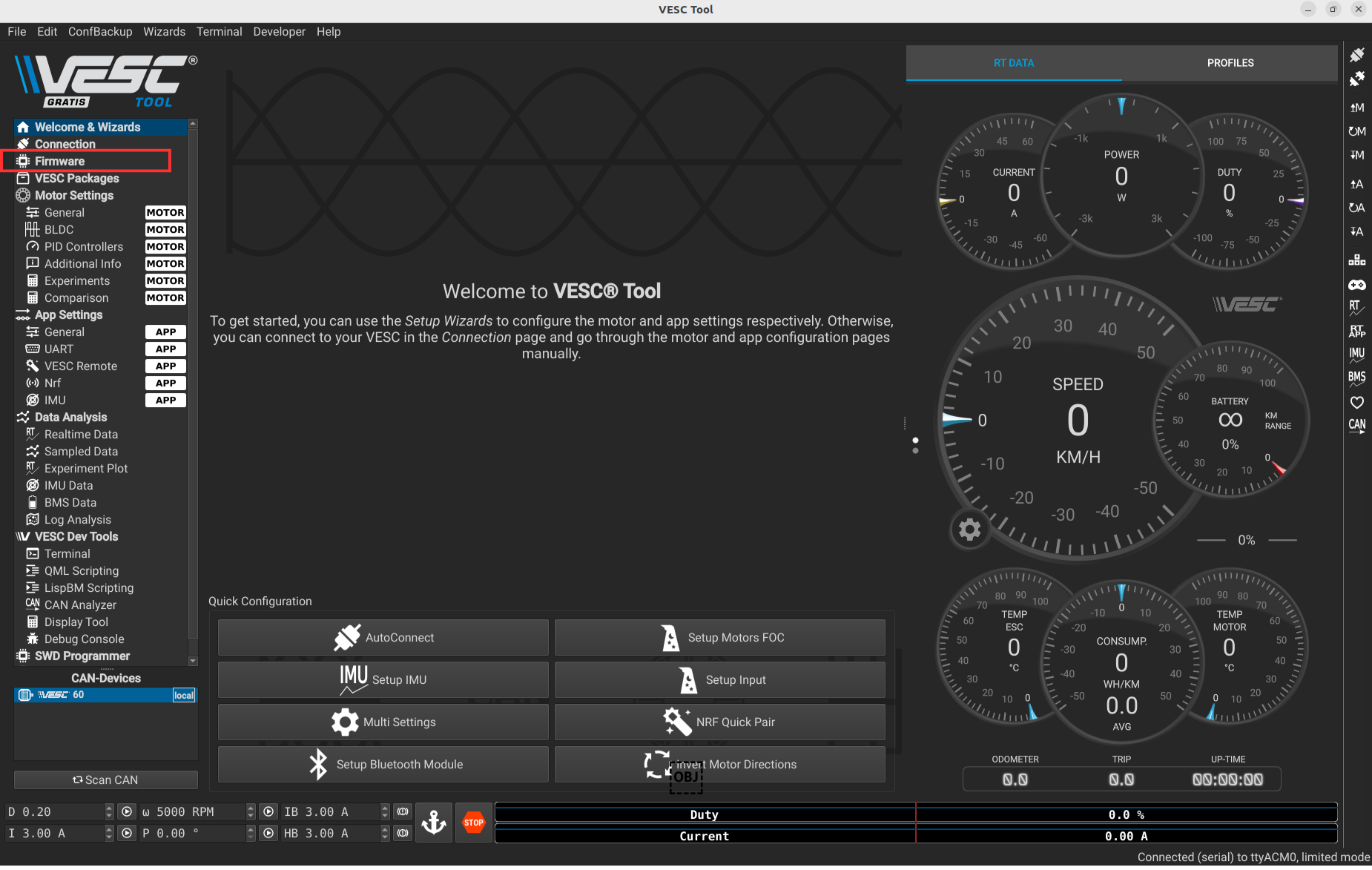Viewport: 1372px width, 870px height.
Task: Click the IB 3.00 A input field
Action: 330,812
